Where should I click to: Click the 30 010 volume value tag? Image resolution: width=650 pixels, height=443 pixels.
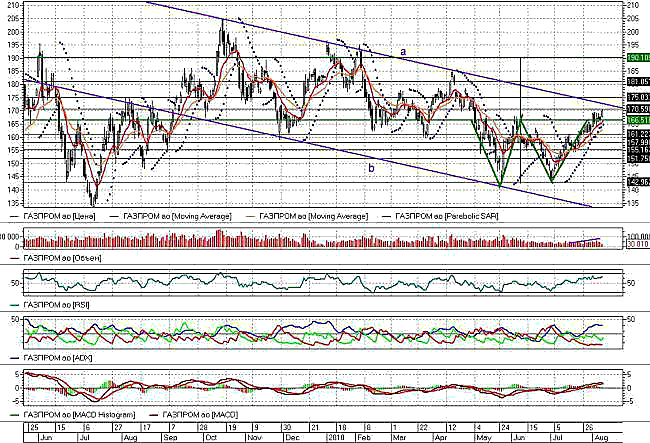tap(638, 244)
